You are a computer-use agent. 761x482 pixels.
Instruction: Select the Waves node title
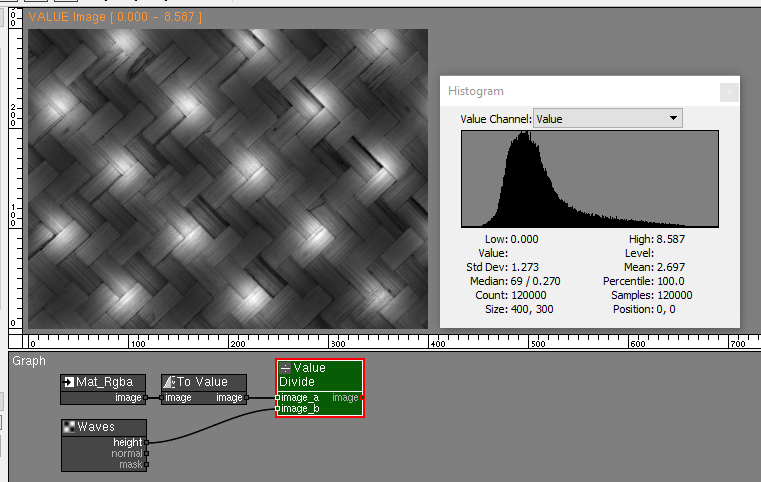[x=96, y=427]
